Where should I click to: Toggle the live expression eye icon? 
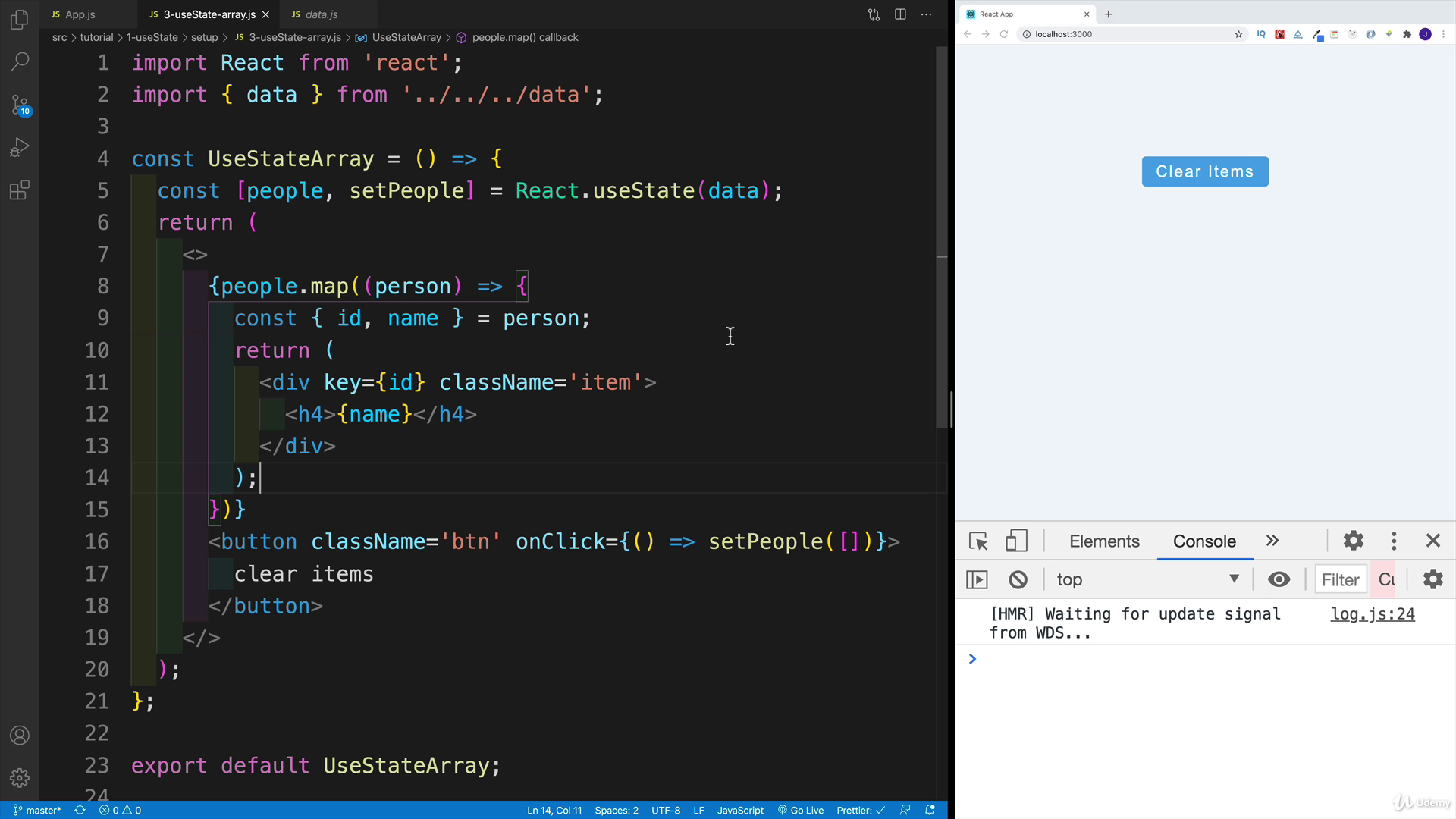1279,579
